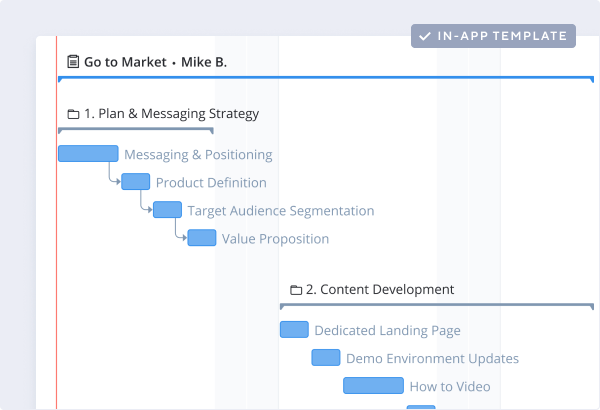Image resolution: width=600 pixels, height=410 pixels.
Task: Click the Go to Market clipboard icon
Action: point(73,62)
